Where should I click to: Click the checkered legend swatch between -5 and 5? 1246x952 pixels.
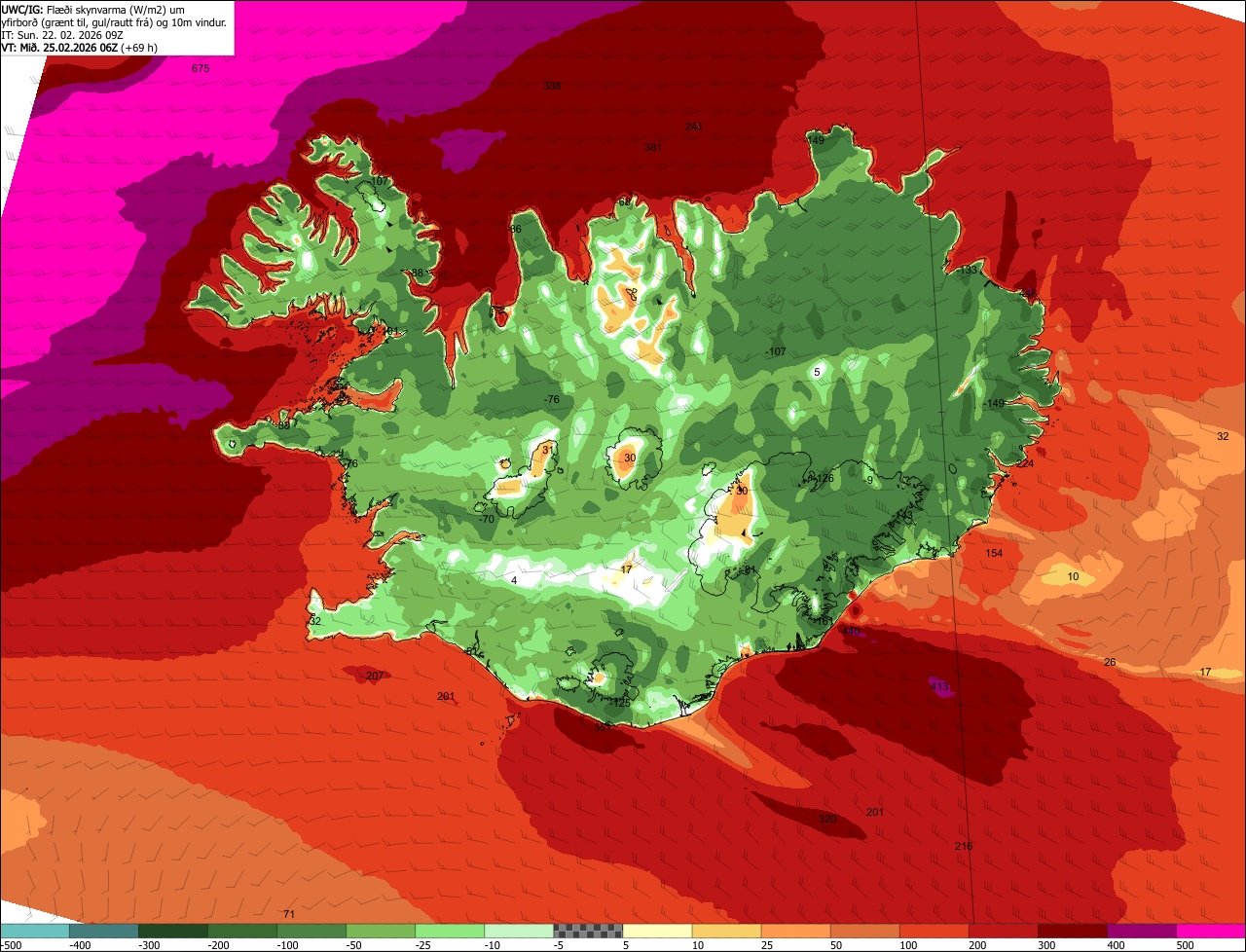(x=588, y=931)
